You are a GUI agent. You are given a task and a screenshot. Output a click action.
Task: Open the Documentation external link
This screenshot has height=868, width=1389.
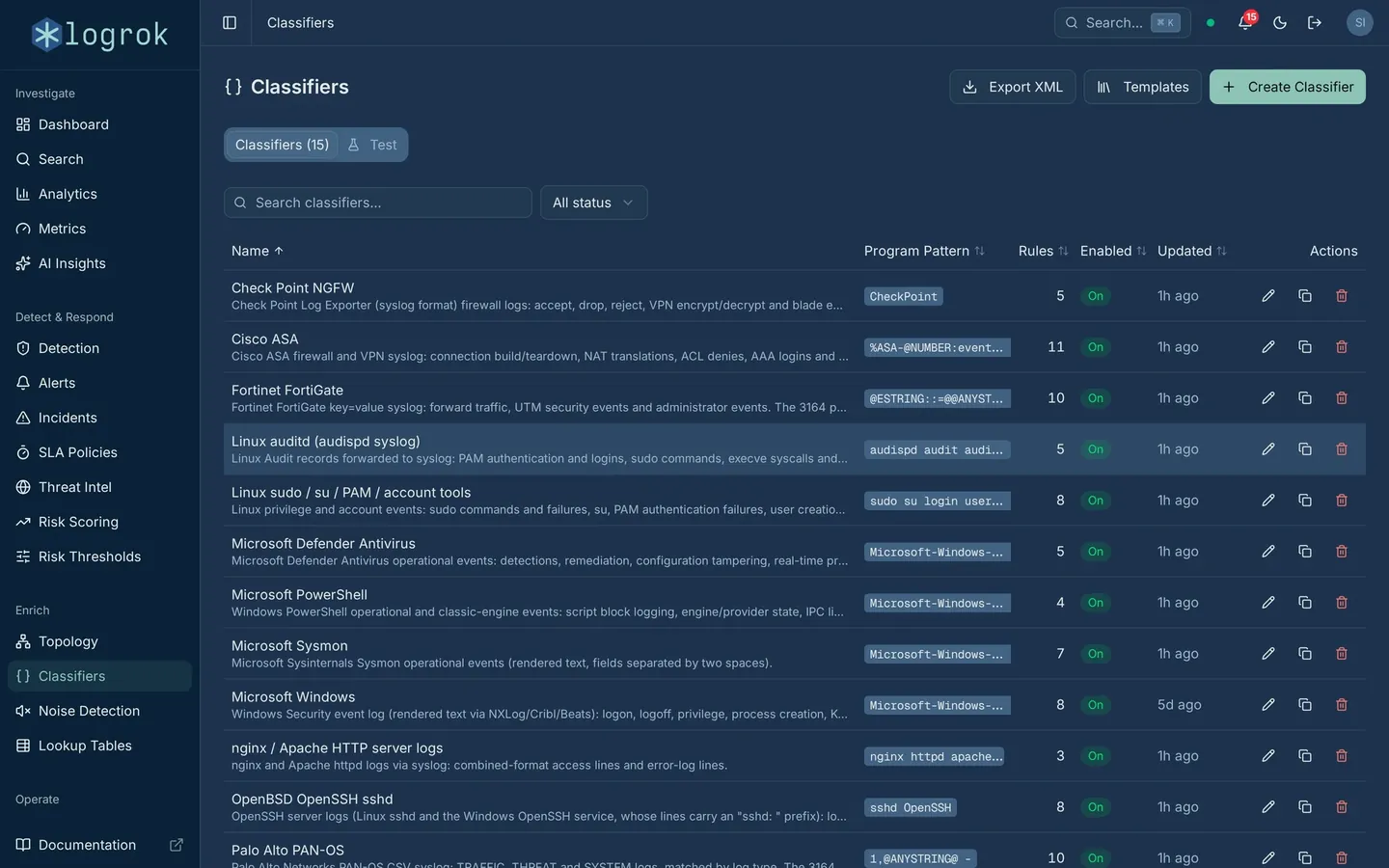99,845
